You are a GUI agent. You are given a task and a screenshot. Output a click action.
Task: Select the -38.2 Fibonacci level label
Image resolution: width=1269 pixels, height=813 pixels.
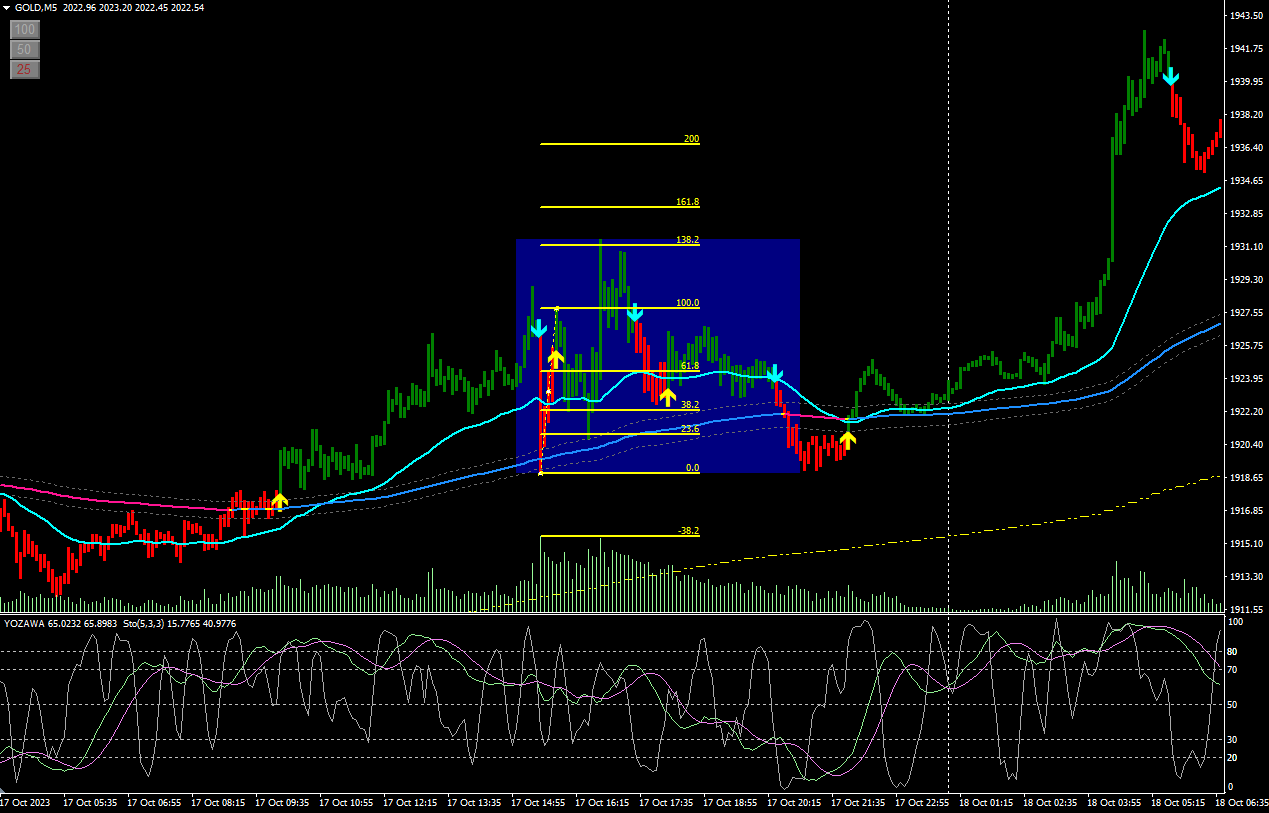(x=687, y=531)
